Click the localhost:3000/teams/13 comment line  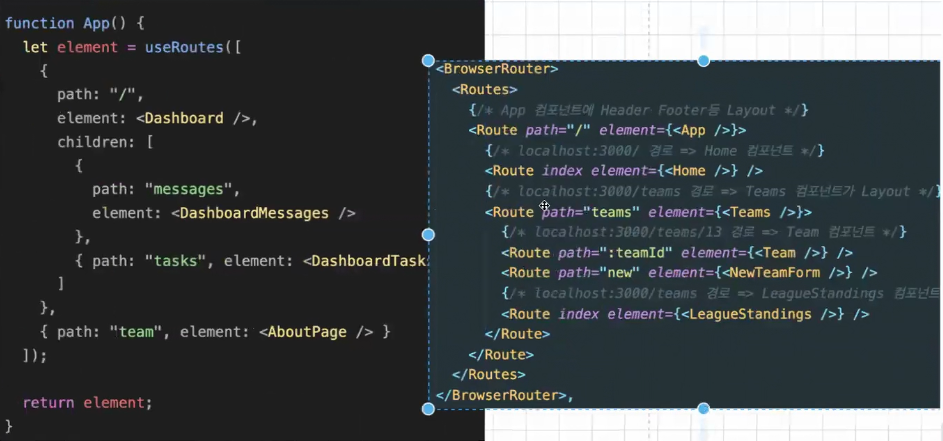[x=704, y=232]
